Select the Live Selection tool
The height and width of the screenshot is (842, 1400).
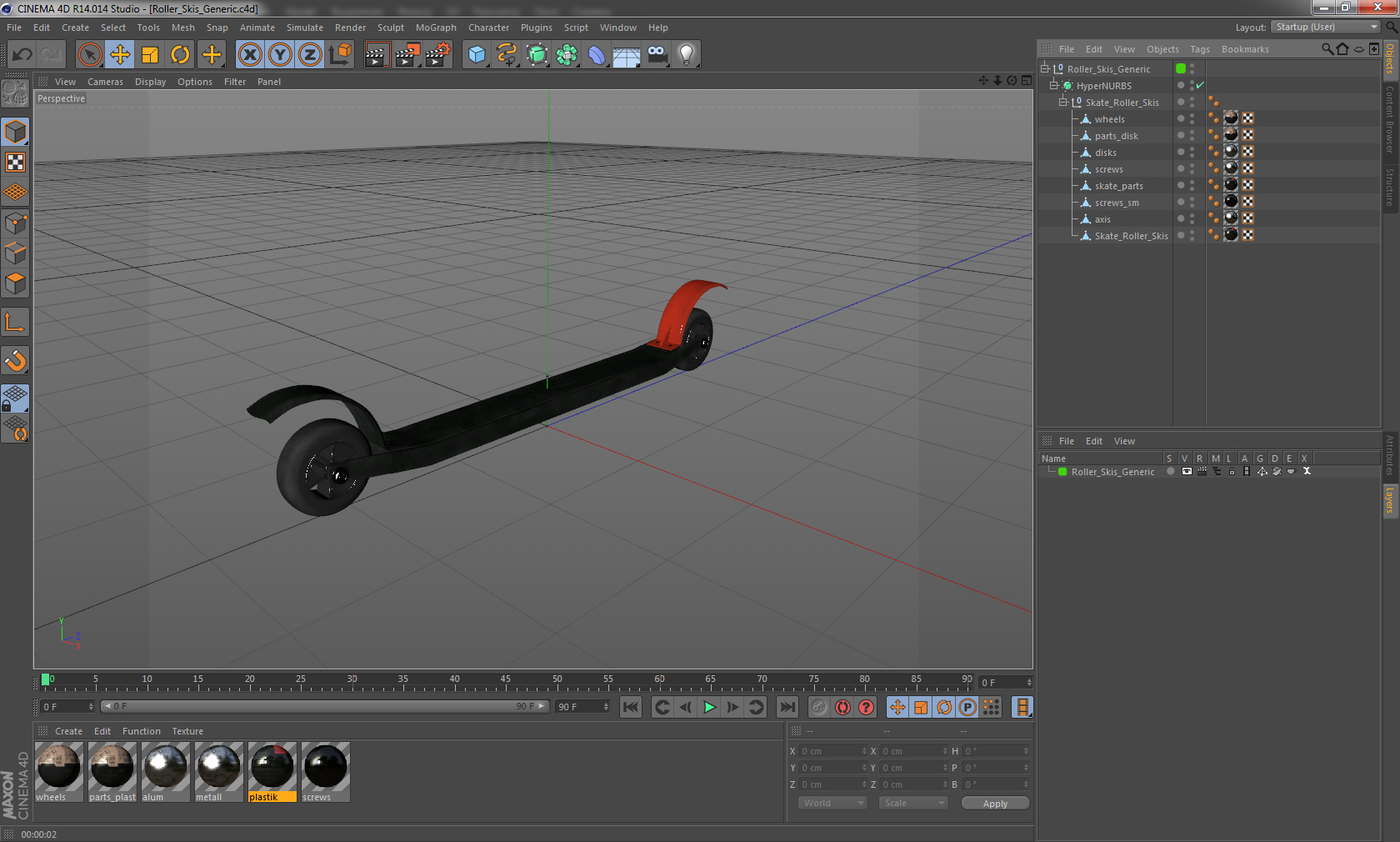pos(89,55)
